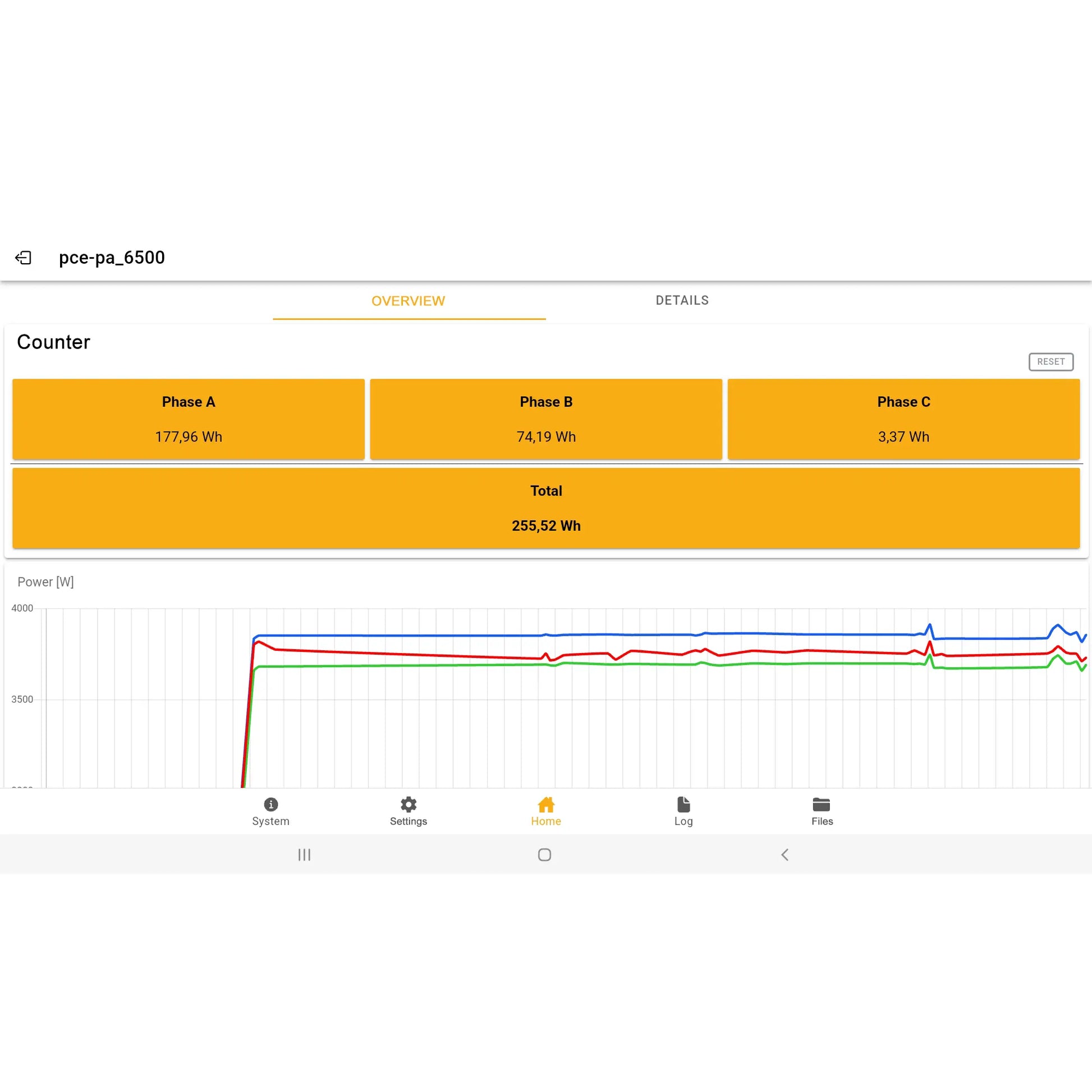Screen dimensions: 1092x1092
Task: Click the green power curve line
Action: (x=396, y=666)
